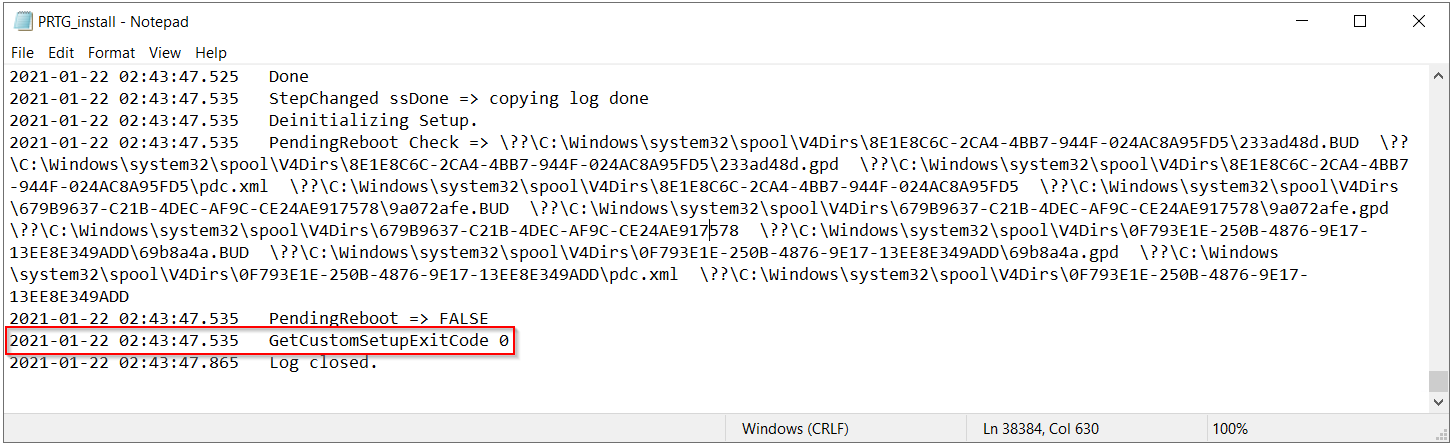Open the Help menu

pyautogui.click(x=211, y=53)
